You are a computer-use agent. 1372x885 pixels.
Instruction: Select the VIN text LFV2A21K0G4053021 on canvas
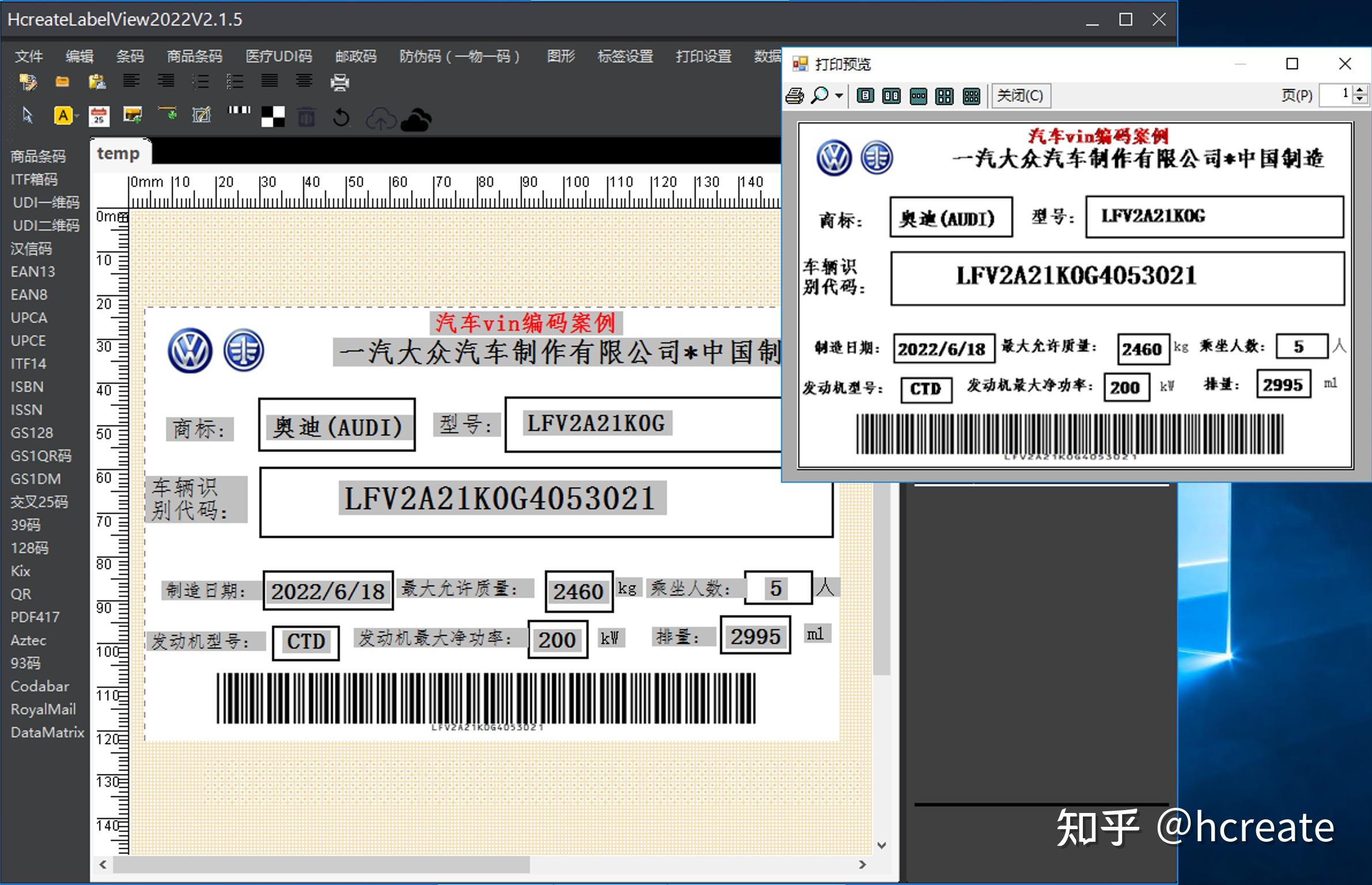click(x=502, y=498)
